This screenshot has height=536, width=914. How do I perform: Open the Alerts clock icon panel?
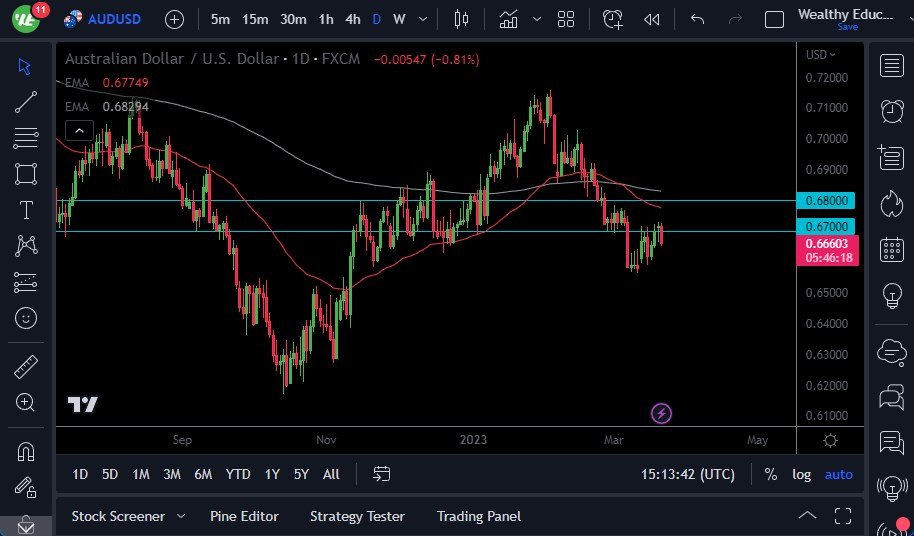click(x=890, y=111)
